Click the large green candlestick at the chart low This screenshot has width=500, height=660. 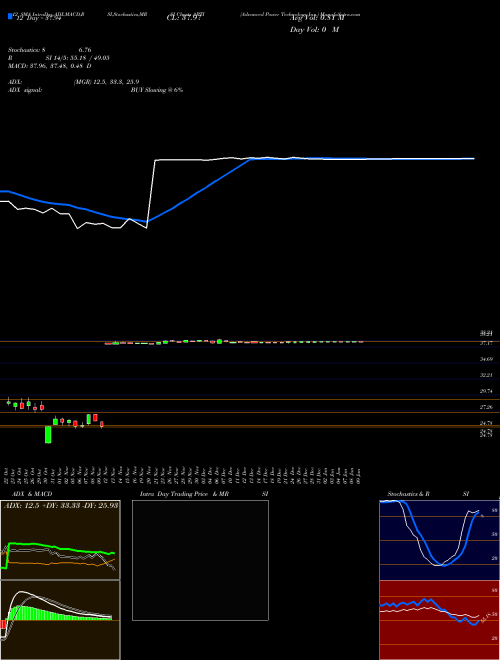point(48,435)
